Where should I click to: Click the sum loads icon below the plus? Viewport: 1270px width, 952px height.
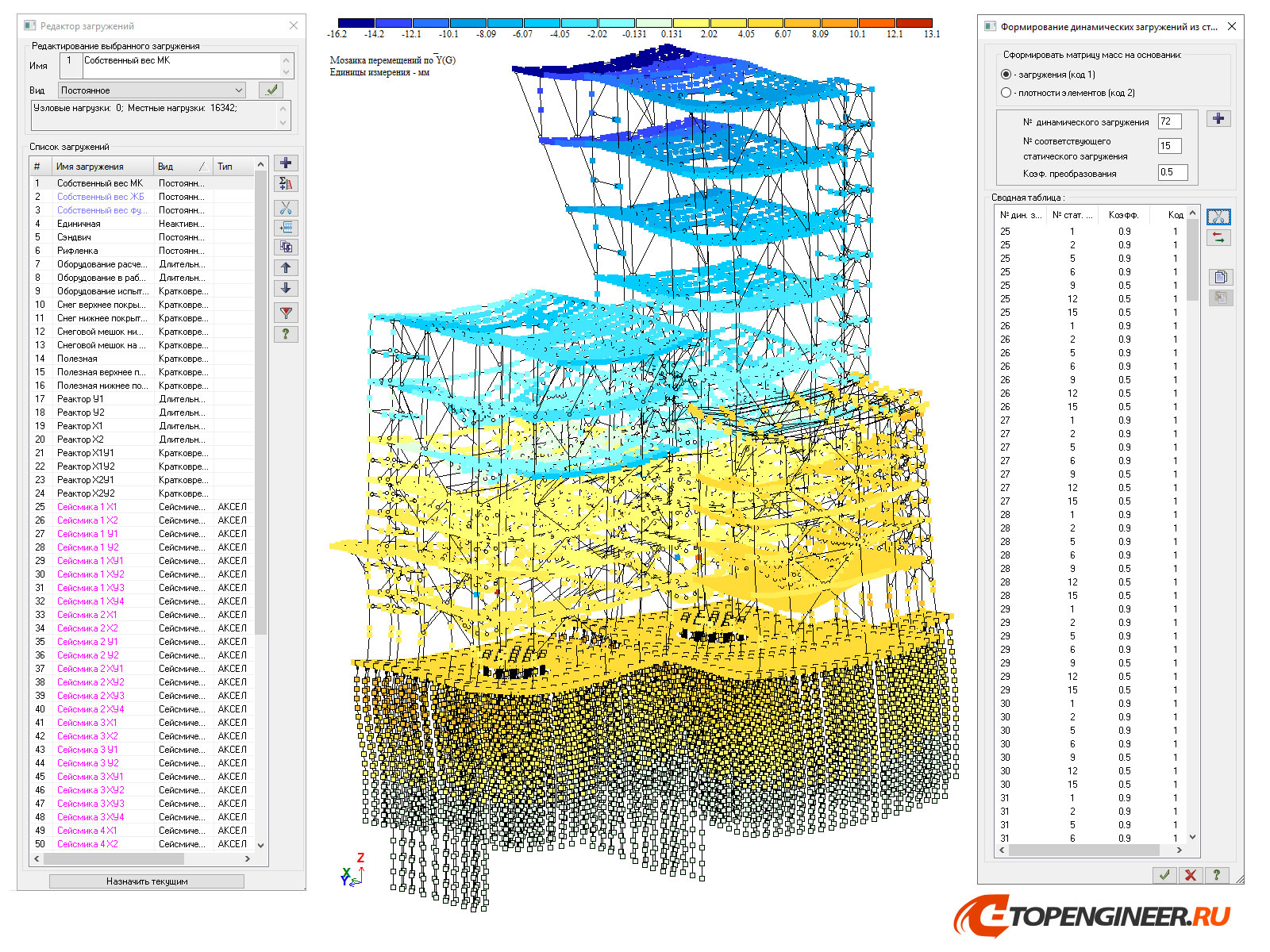(x=285, y=183)
